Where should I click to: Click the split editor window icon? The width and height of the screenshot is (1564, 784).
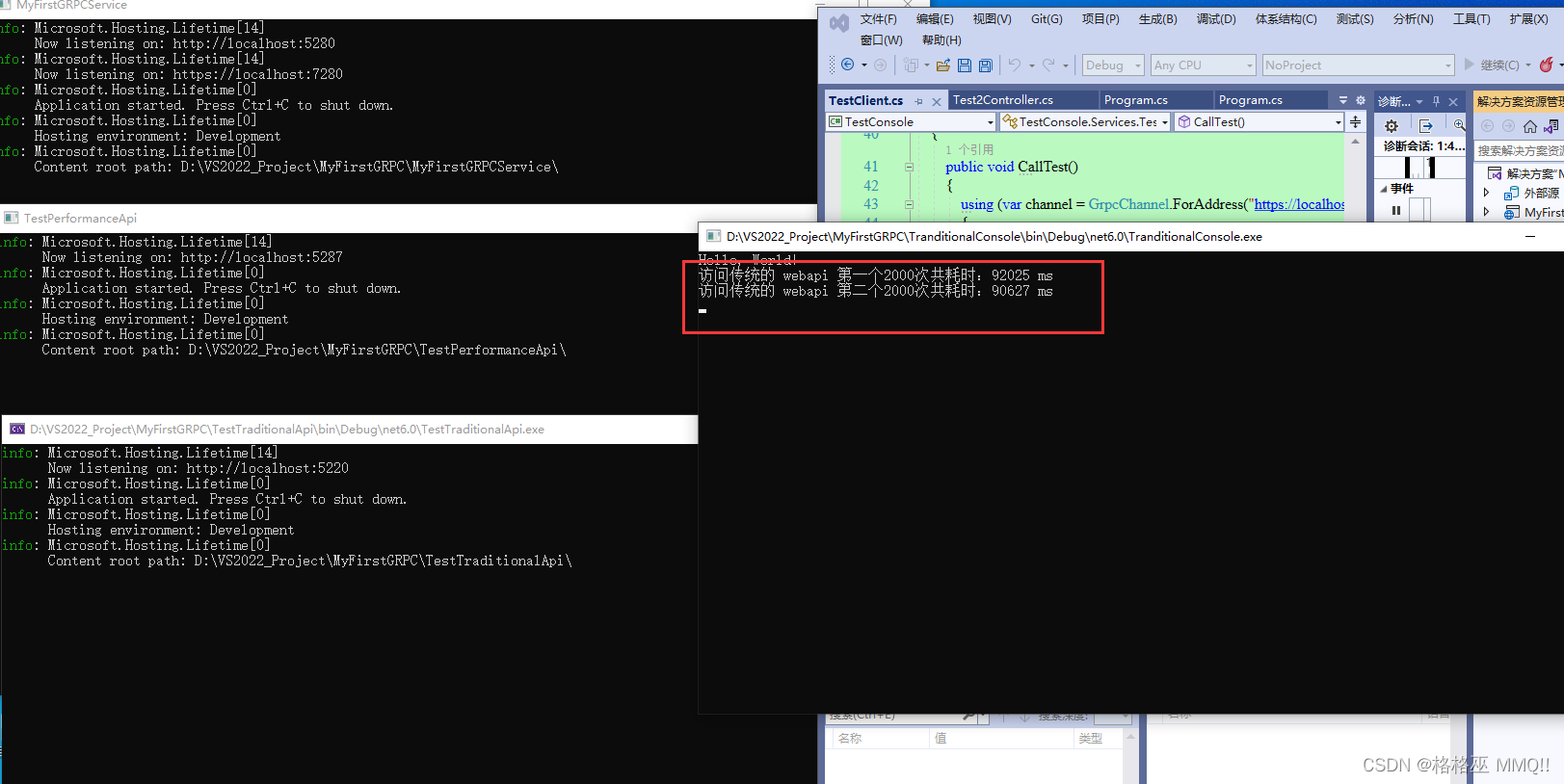(1356, 122)
